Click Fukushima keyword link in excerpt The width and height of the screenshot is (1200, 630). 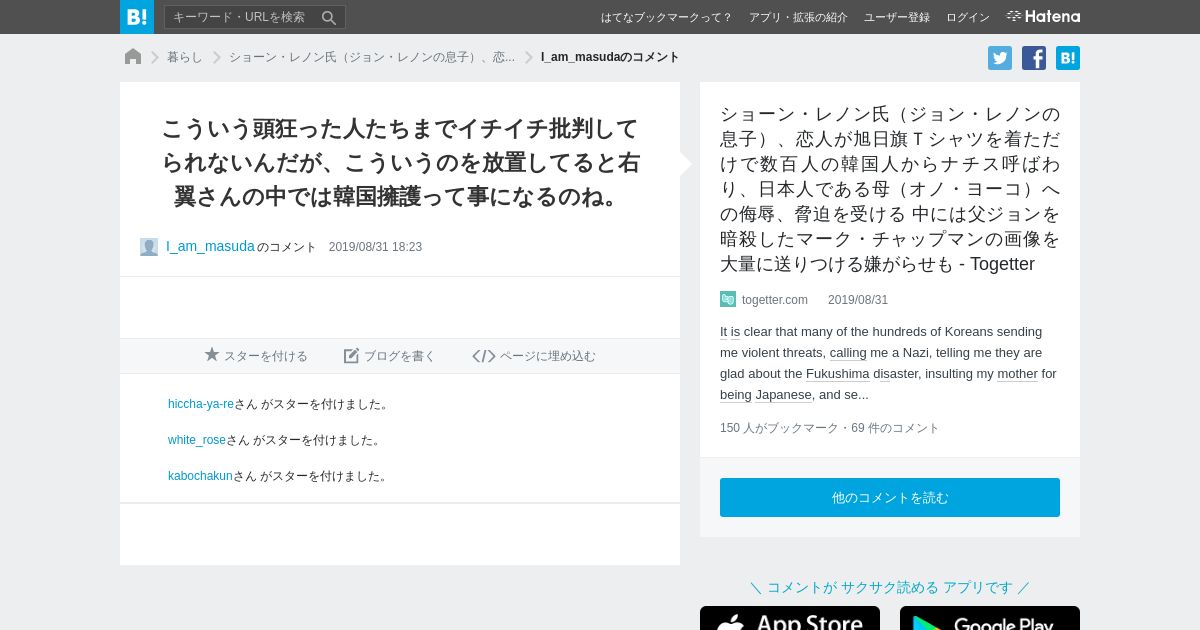[x=838, y=374]
